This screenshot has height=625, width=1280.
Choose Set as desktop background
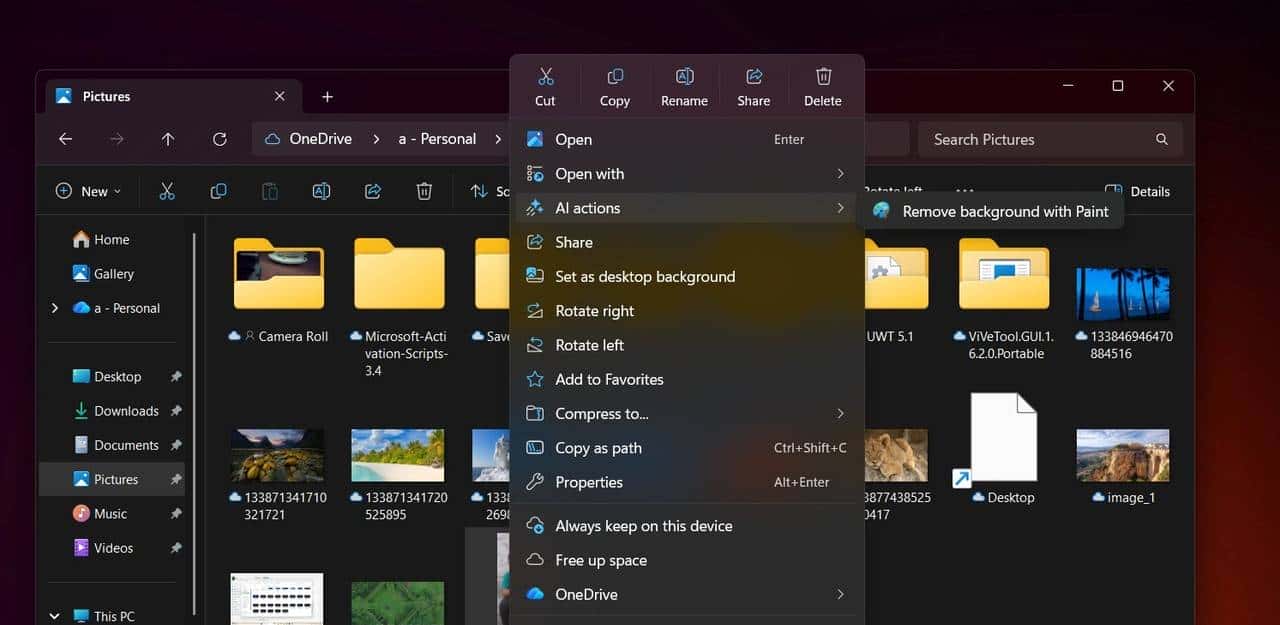pyautogui.click(x=645, y=277)
